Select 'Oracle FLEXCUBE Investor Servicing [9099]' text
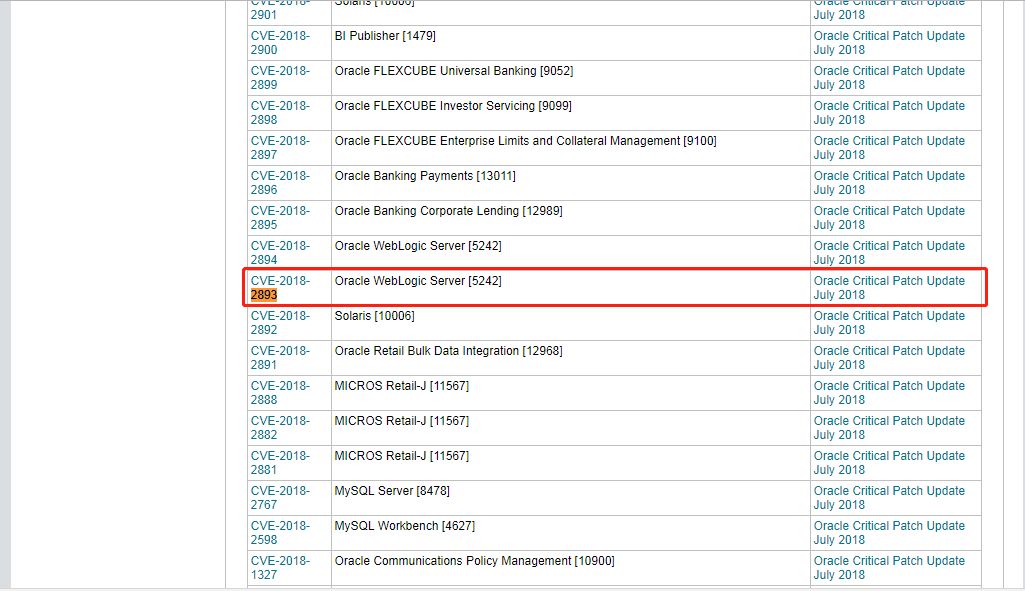 click(x=453, y=106)
